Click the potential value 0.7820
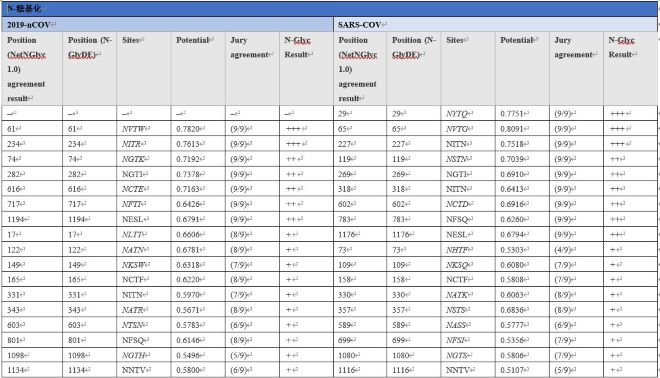This screenshot has width=660, height=378. point(188,129)
